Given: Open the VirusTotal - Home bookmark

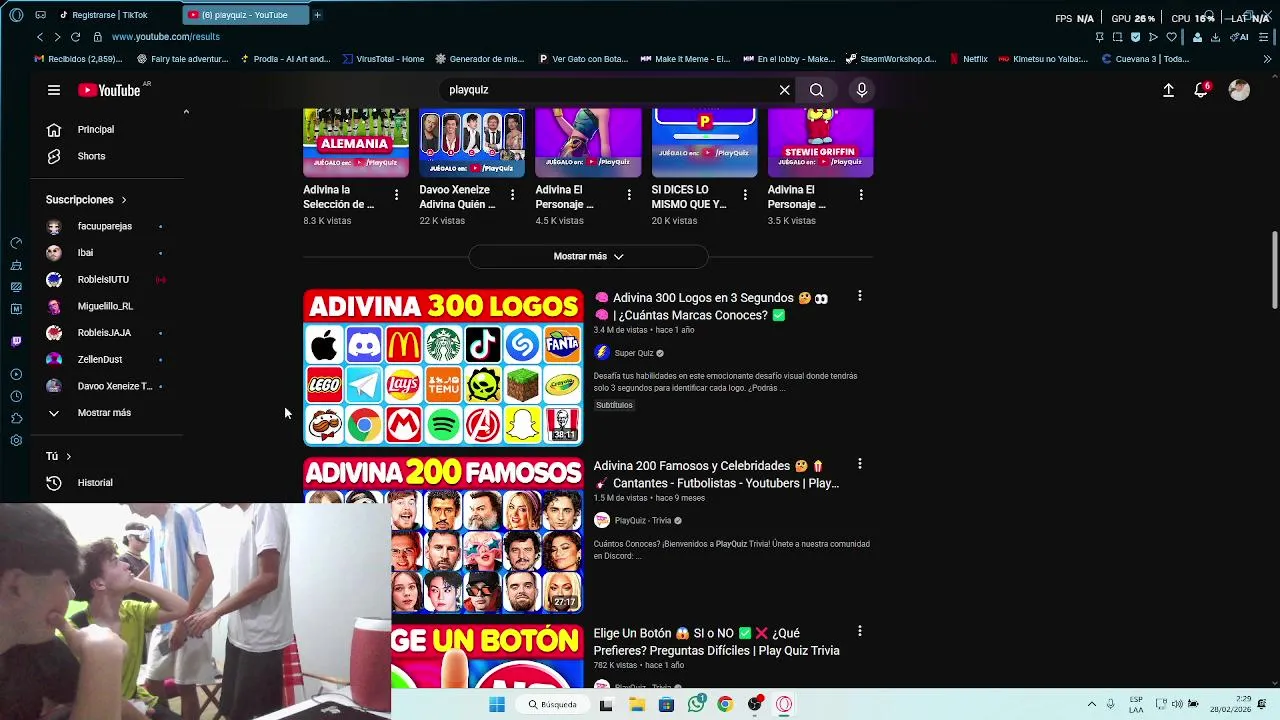Looking at the screenshot, I should [383, 59].
